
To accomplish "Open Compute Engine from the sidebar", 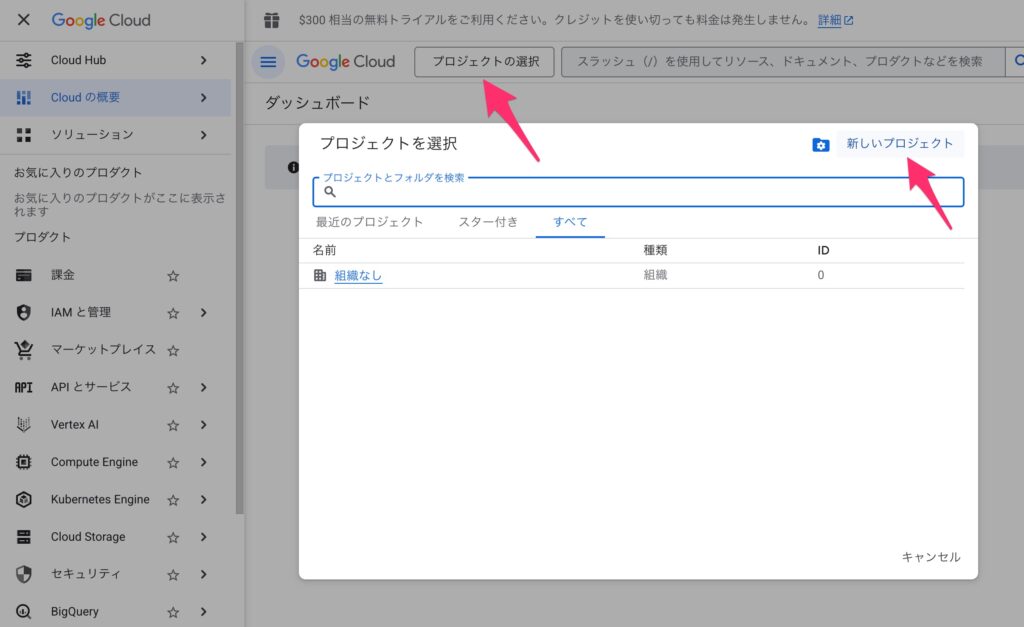I will point(94,462).
